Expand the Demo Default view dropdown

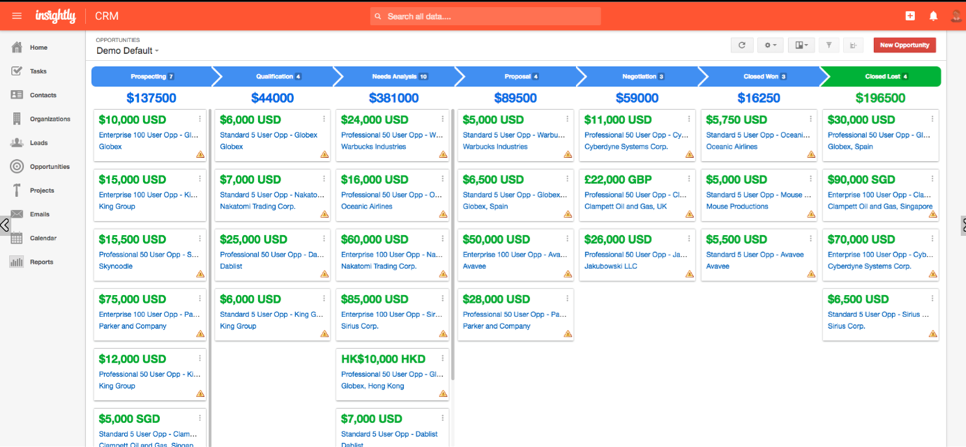pos(128,50)
